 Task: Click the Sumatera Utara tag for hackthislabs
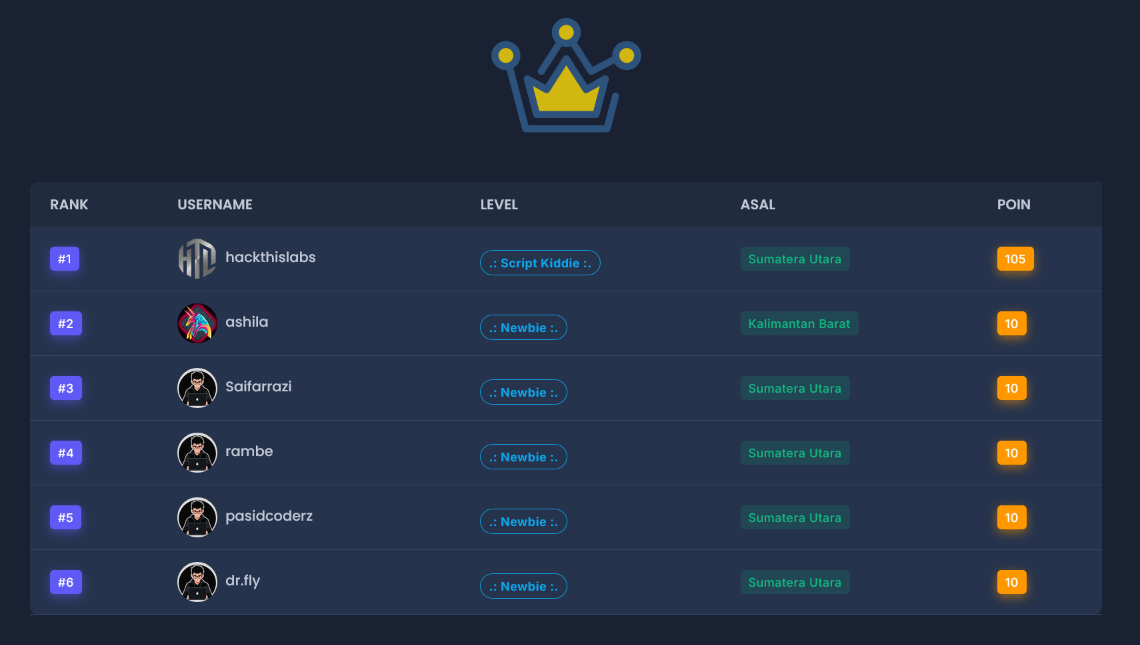tap(795, 259)
